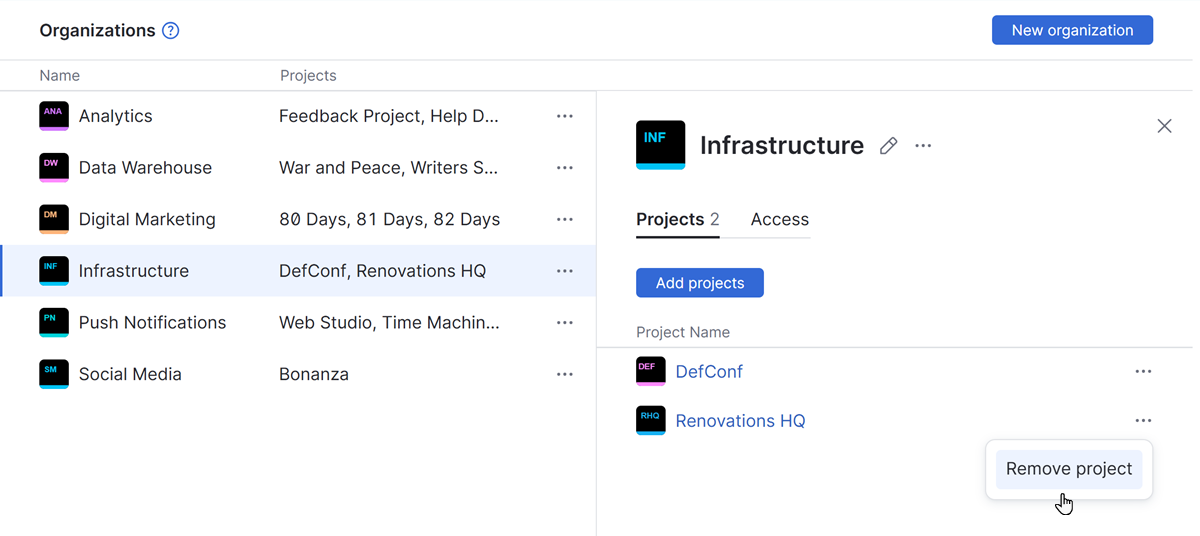Select the Projects tab
The height and width of the screenshot is (536, 1200).
click(x=677, y=220)
